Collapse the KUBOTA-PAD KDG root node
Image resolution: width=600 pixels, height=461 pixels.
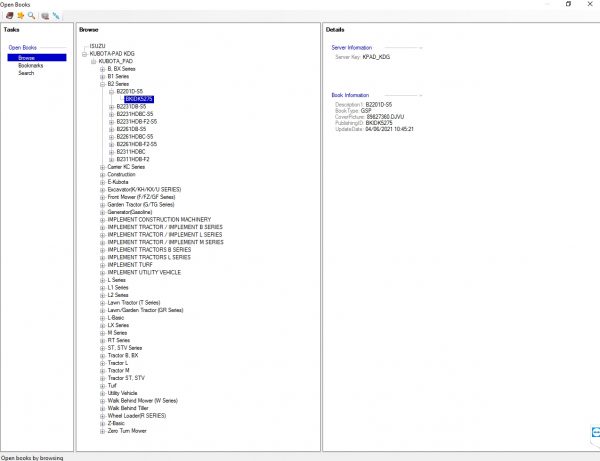(85, 54)
